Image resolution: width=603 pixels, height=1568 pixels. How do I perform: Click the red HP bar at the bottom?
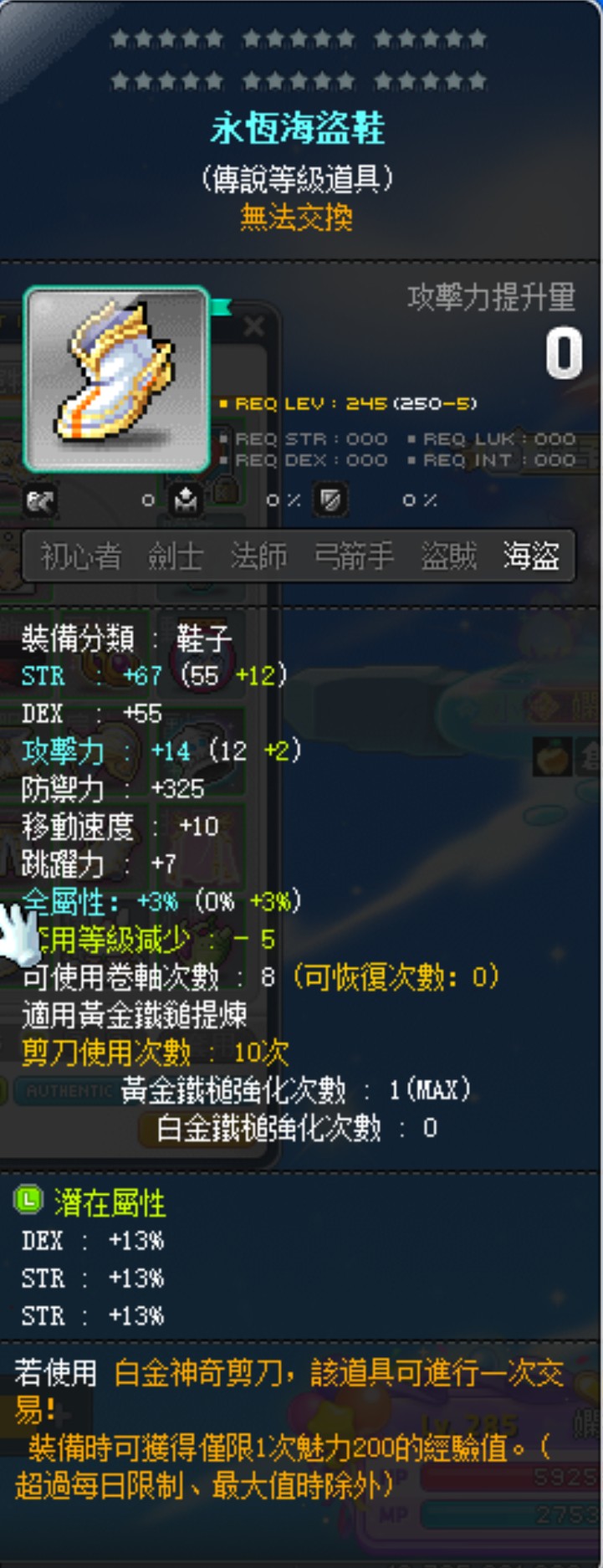pos(510,1478)
